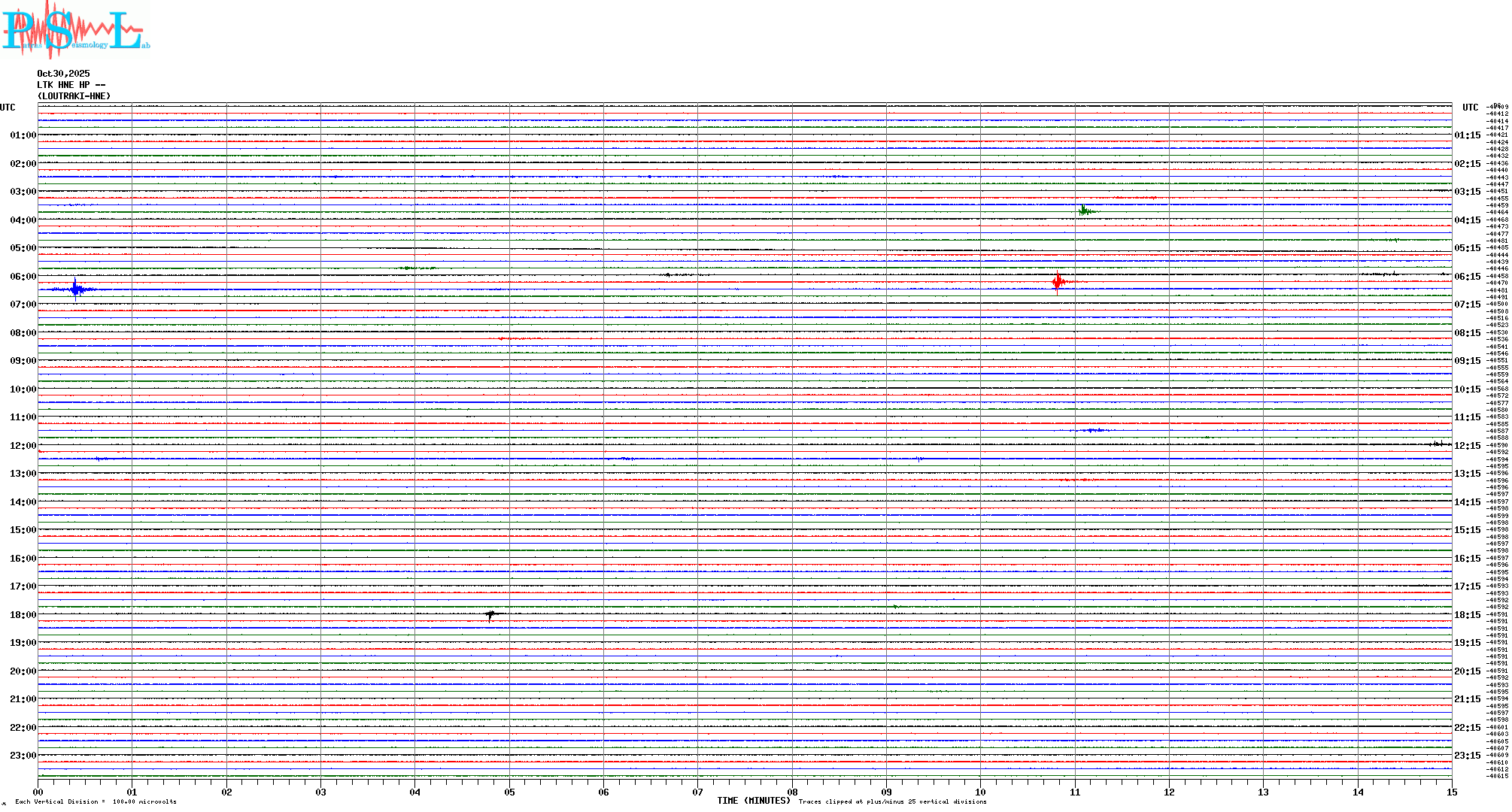Click minute 00 on bottom axis
The image size is (1512, 812).
coord(38,792)
